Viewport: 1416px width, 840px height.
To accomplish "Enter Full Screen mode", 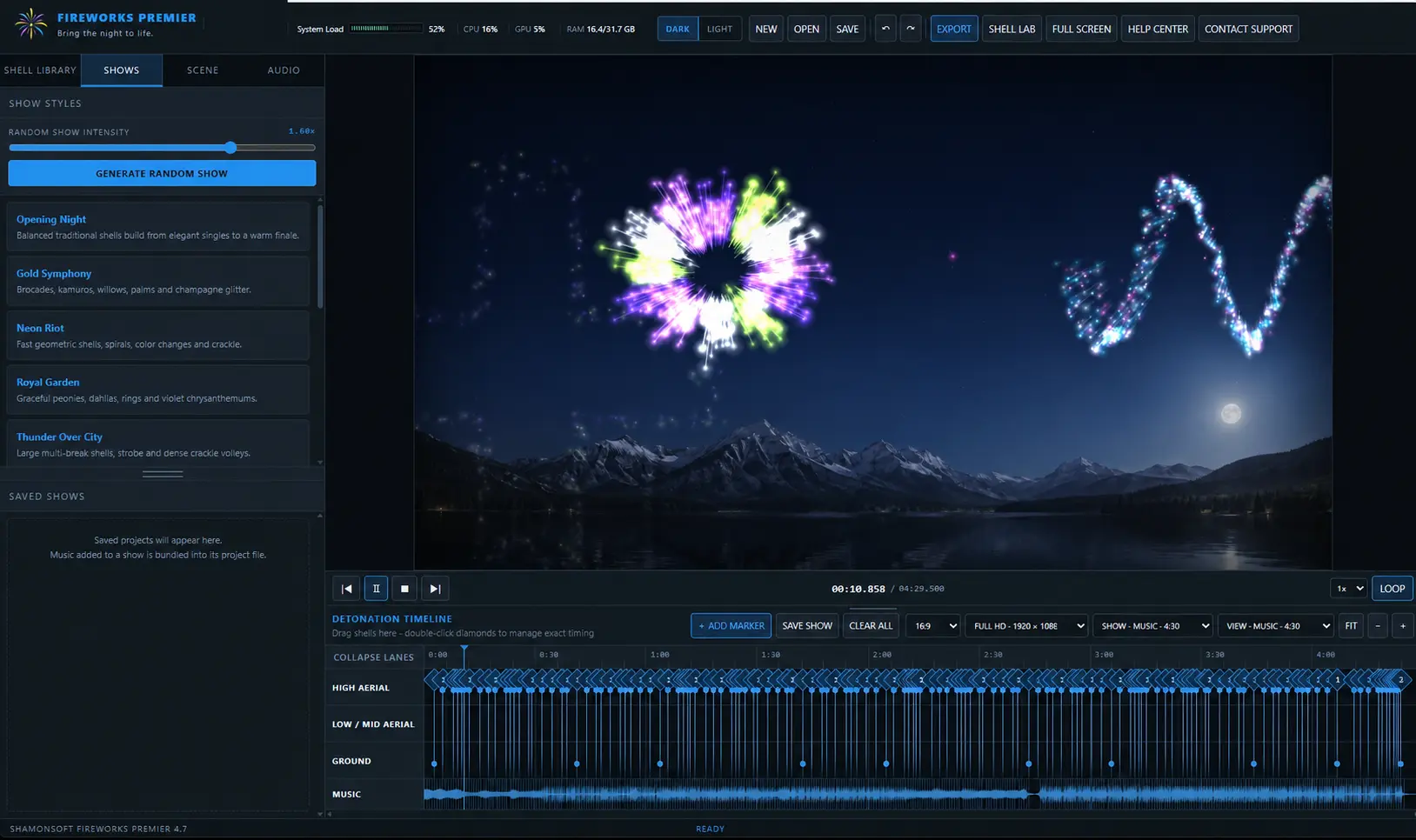I will [1081, 29].
